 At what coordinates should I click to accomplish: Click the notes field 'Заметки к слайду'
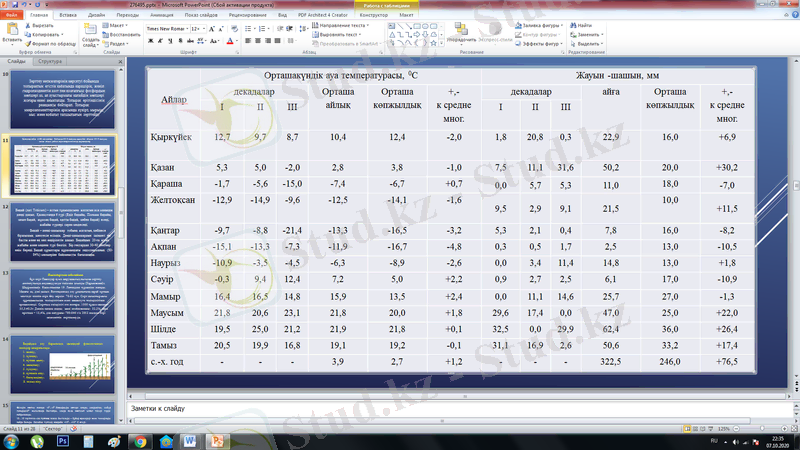tap(400, 410)
